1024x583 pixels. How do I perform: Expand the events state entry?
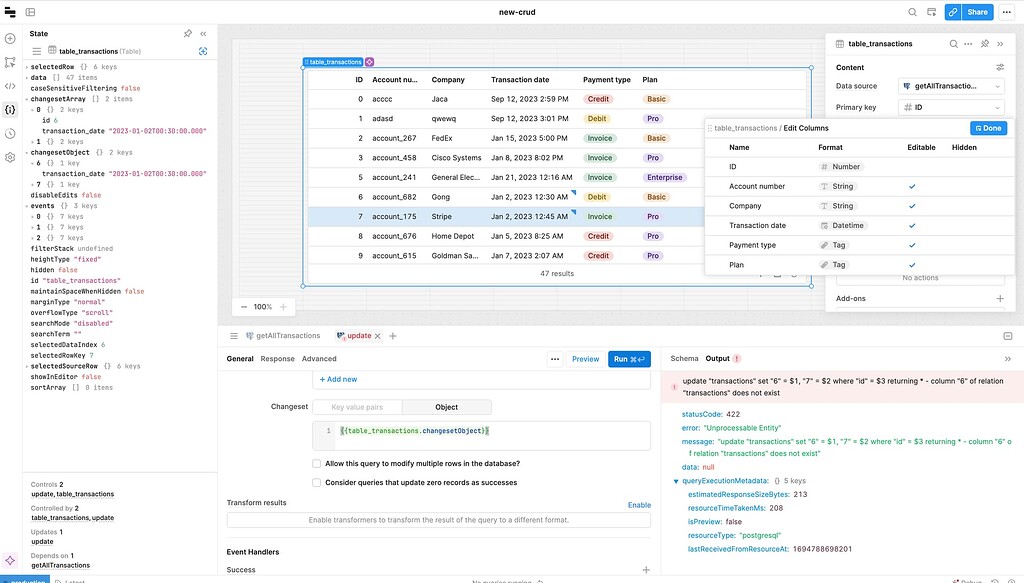(27, 206)
